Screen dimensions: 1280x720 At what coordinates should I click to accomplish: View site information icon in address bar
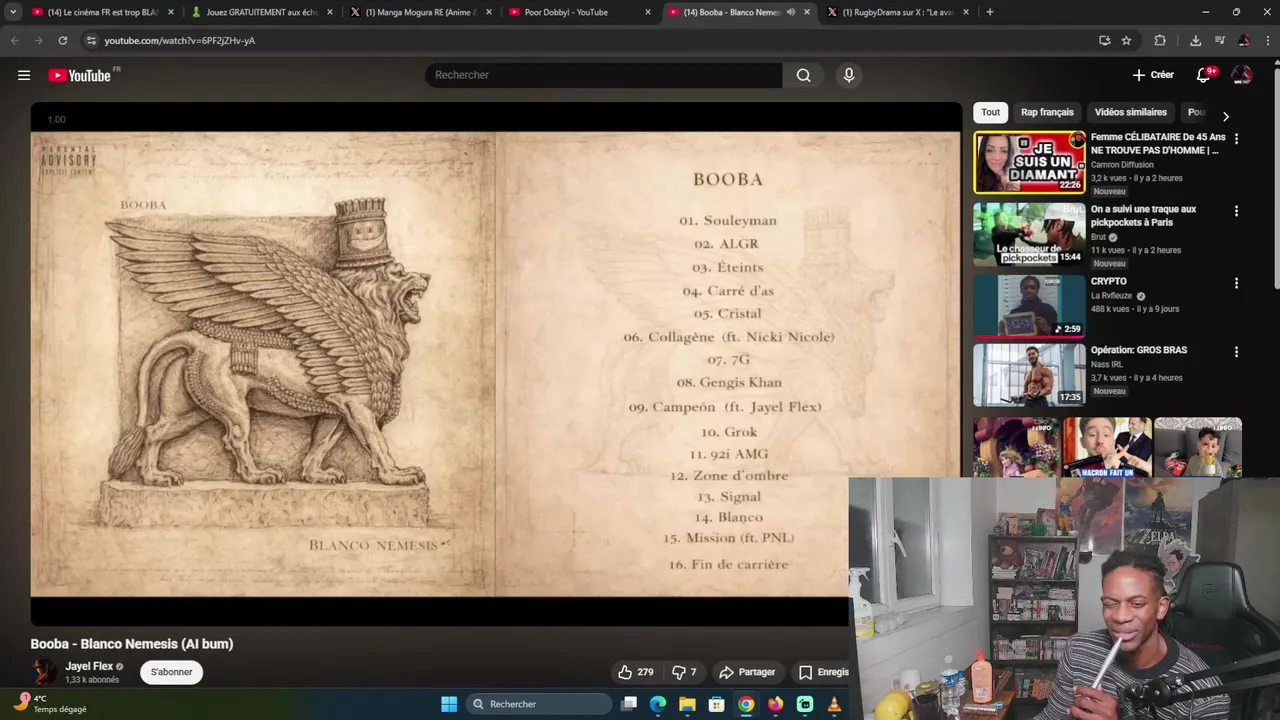coord(91,40)
